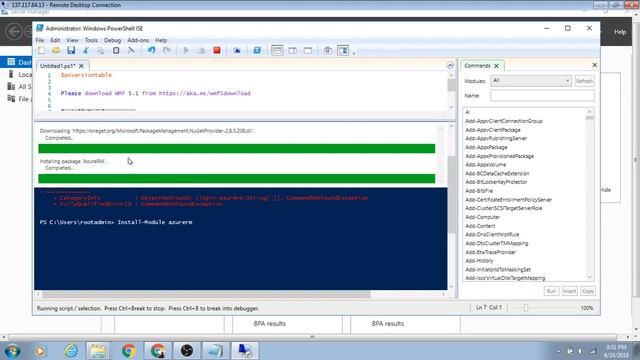
Task: Open Internet Explorer from taskbar
Action: click(71, 351)
